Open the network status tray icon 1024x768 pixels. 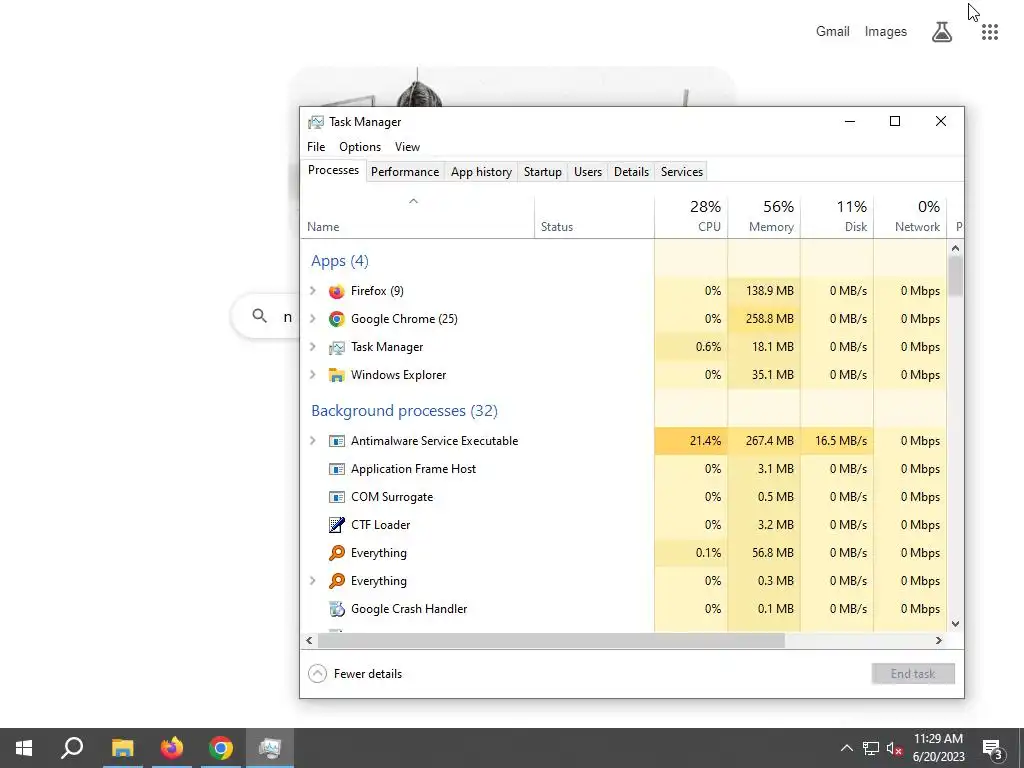(x=871, y=748)
